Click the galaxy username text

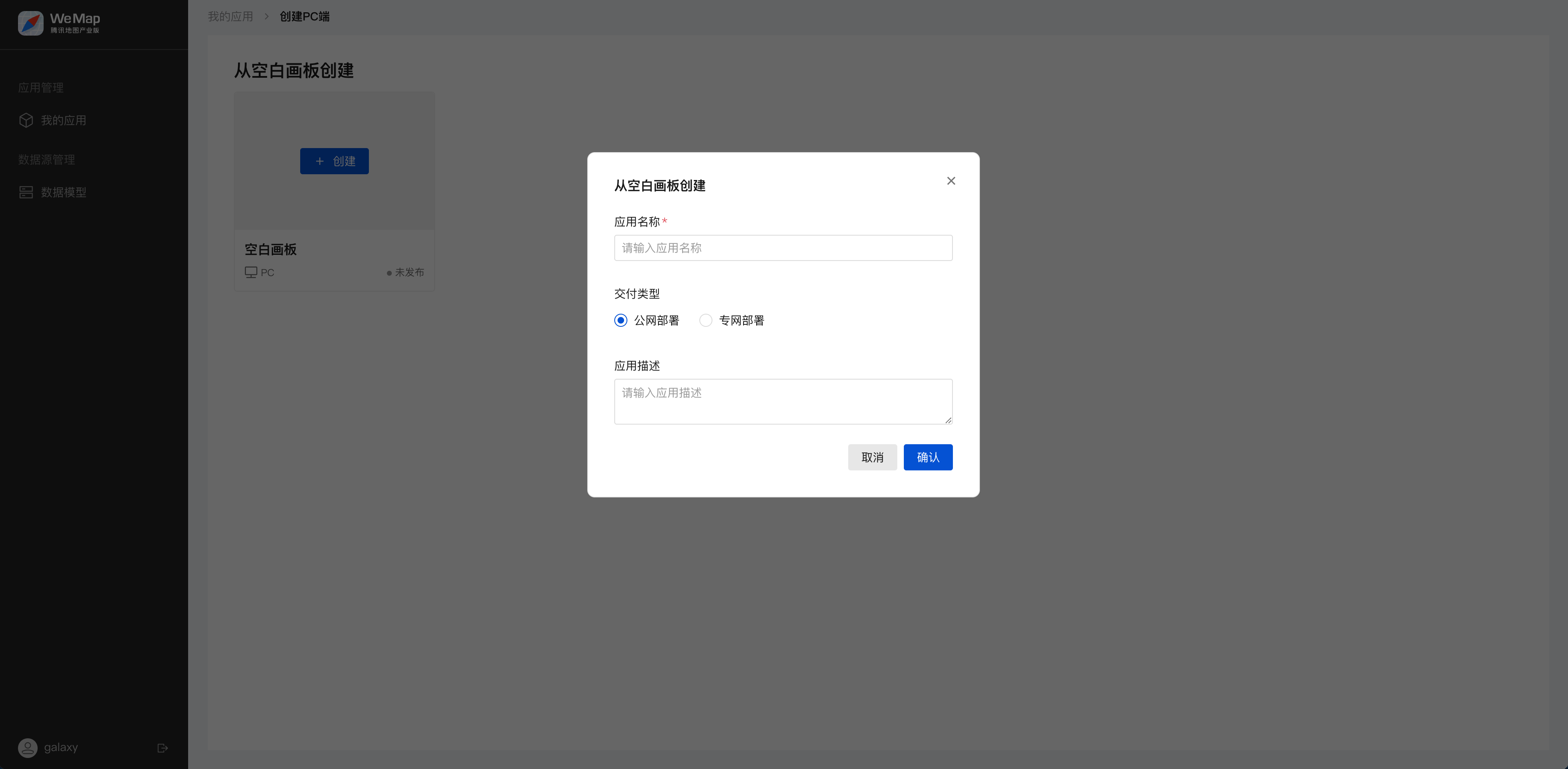coord(61,748)
